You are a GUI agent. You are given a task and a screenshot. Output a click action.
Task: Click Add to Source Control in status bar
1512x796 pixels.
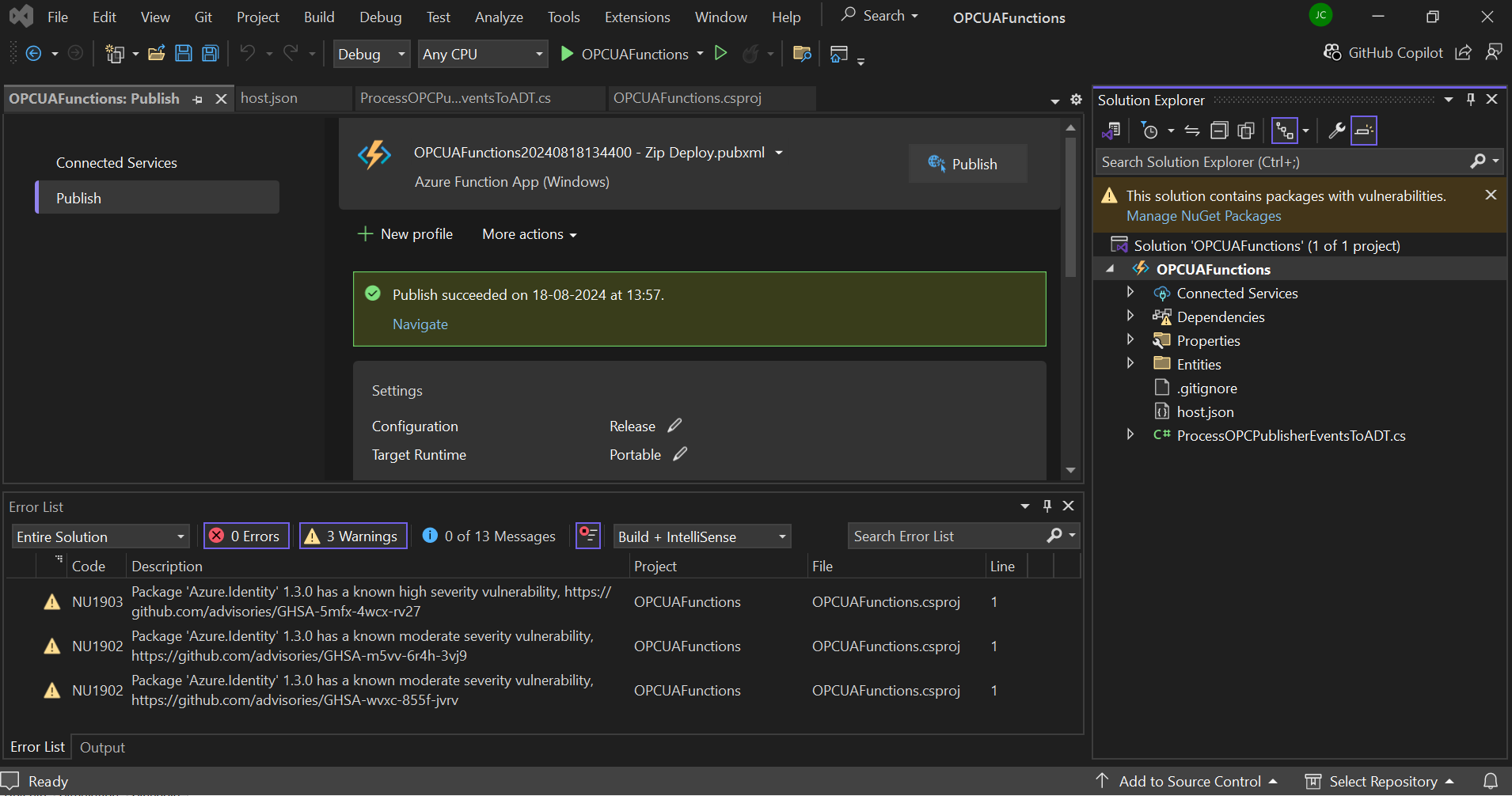tap(1186, 781)
